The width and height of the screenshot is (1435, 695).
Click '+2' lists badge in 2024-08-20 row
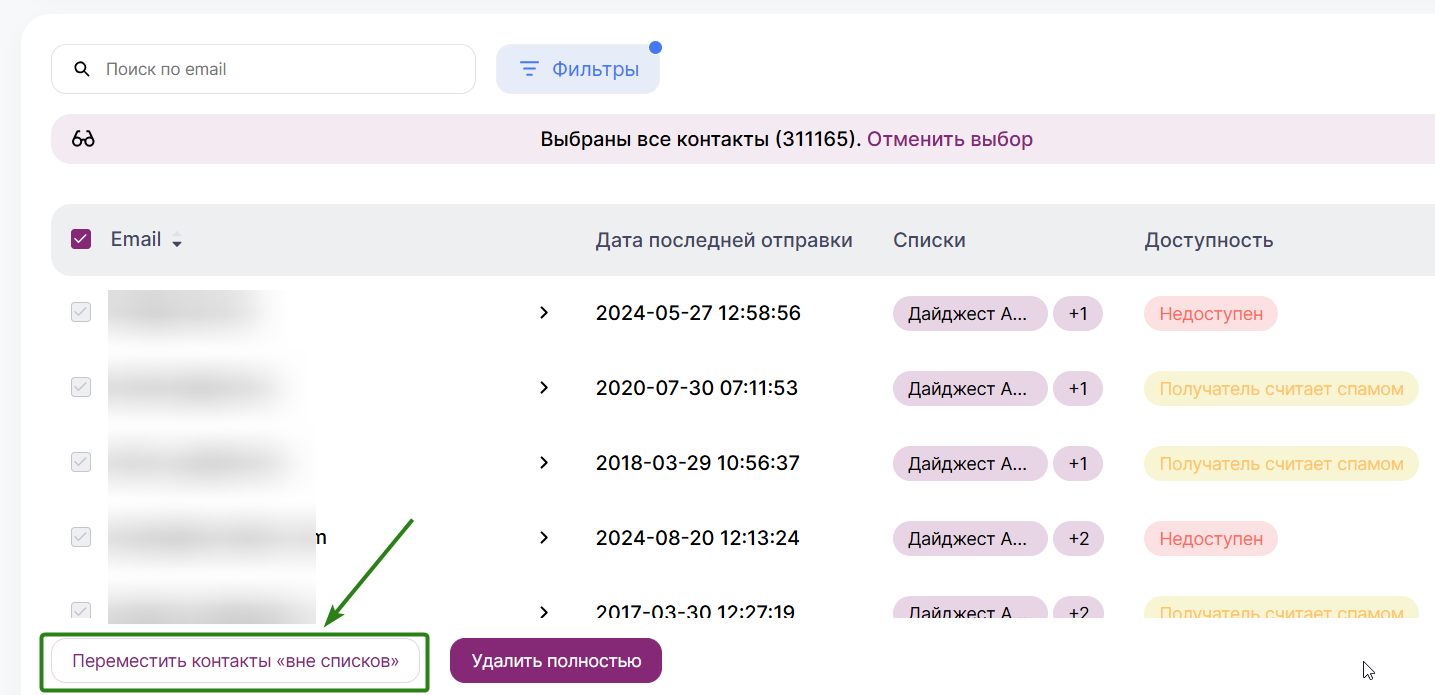click(x=1078, y=539)
